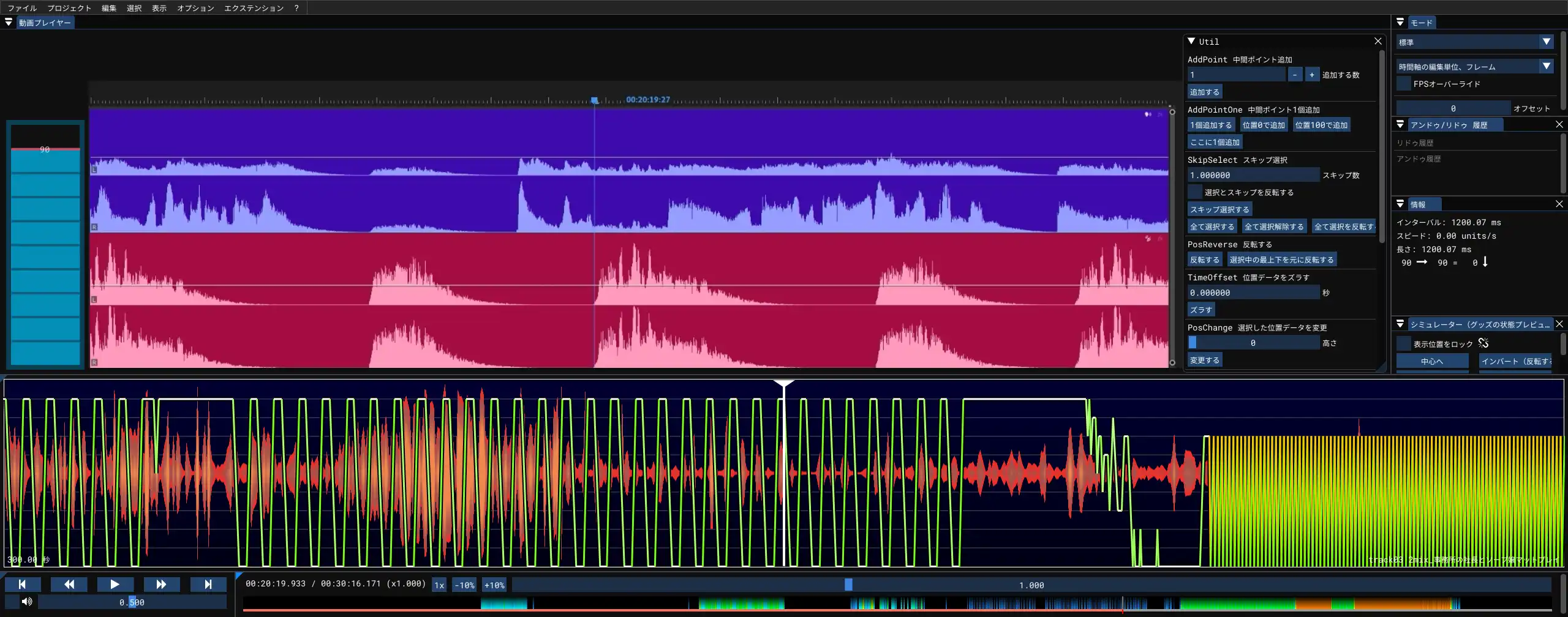The height and width of the screenshot is (617, 1568).
Task: Click the plus stepper for 追加する数
Action: (x=1312, y=75)
